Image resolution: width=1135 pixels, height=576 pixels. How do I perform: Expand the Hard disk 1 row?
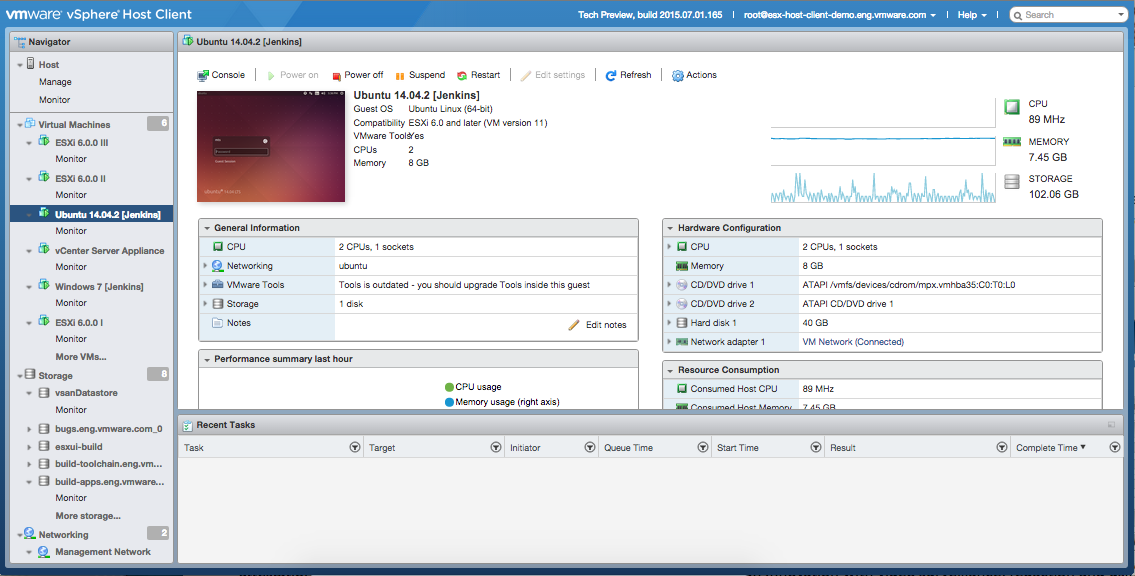pos(670,323)
